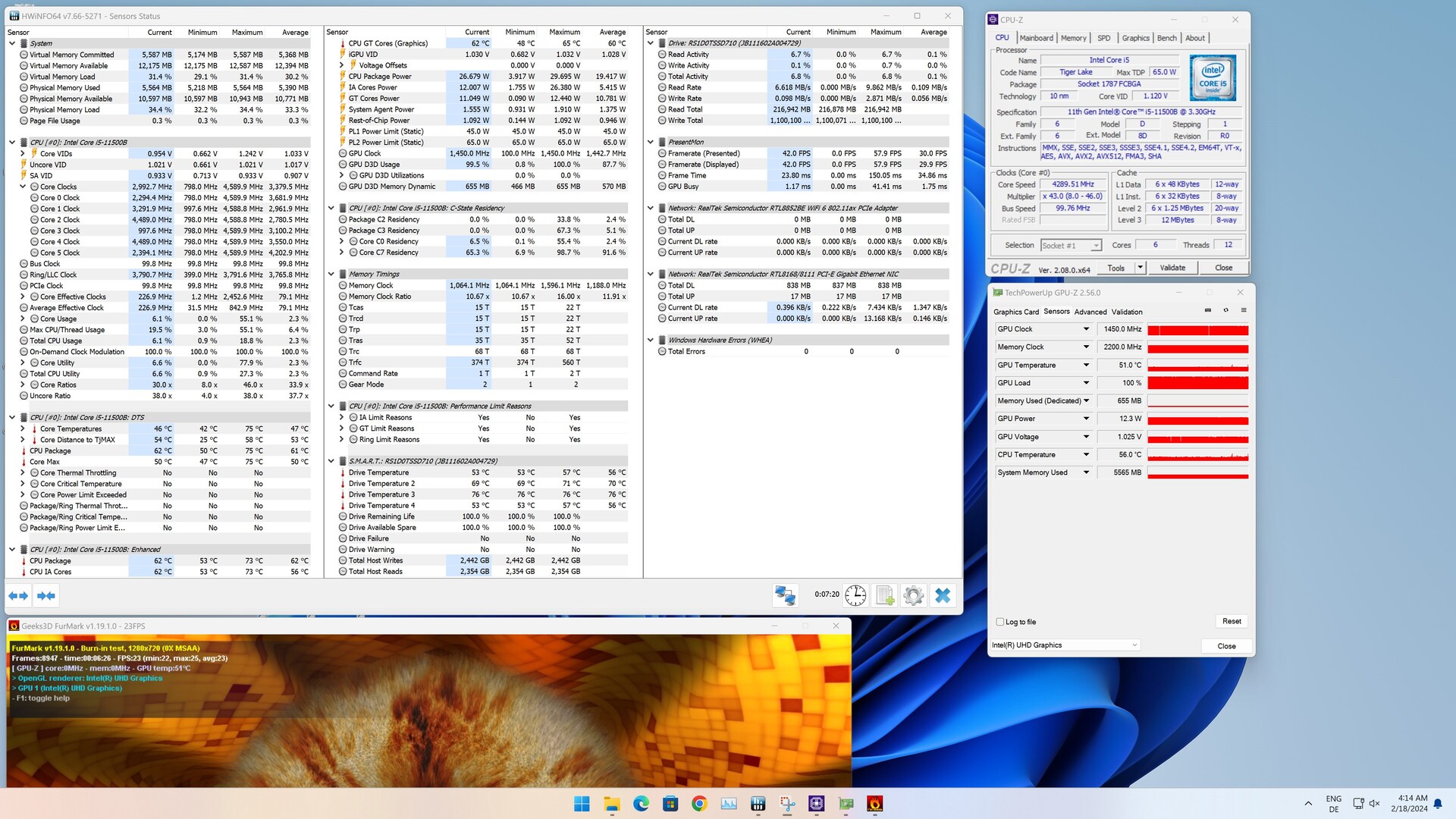This screenshot has width=1456, height=819.
Task: Click the blue X close sensors icon
Action: coord(943,596)
